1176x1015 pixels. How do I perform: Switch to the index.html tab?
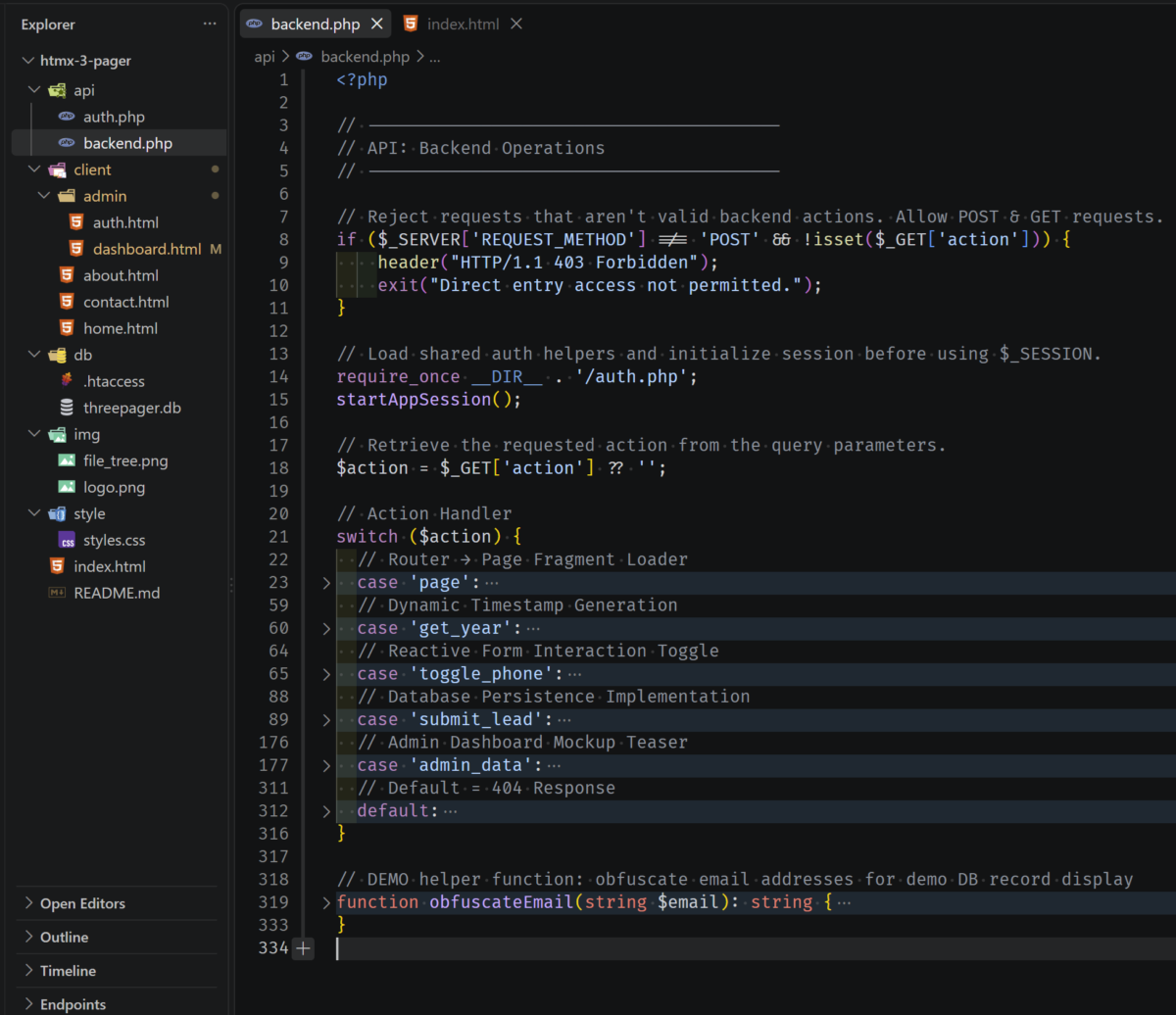pos(464,24)
